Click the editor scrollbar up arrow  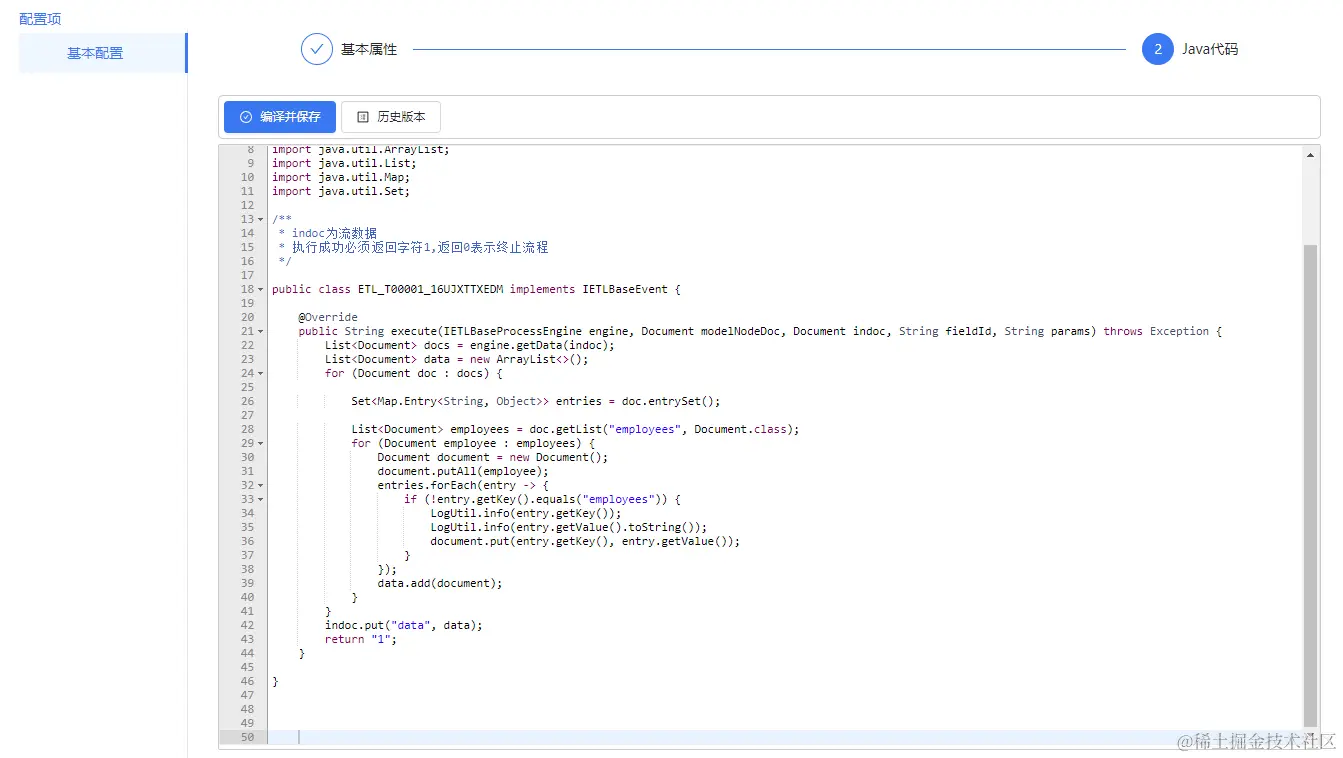(x=1312, y=153)
